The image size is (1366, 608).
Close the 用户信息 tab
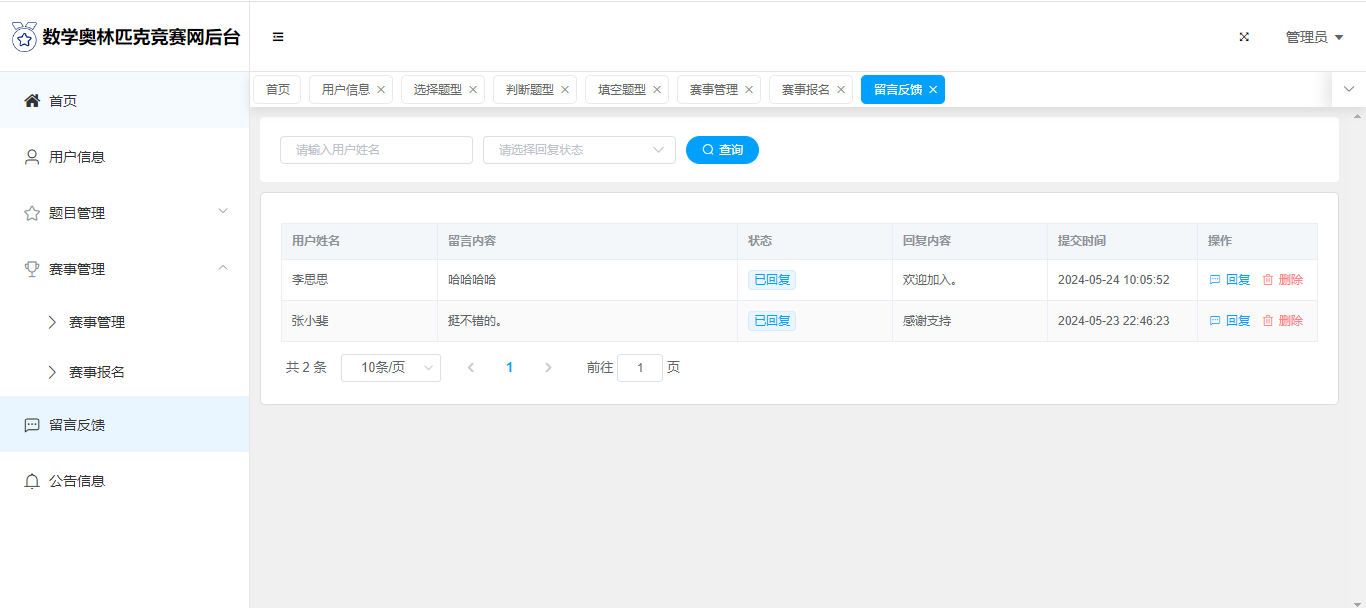[381, 90]
